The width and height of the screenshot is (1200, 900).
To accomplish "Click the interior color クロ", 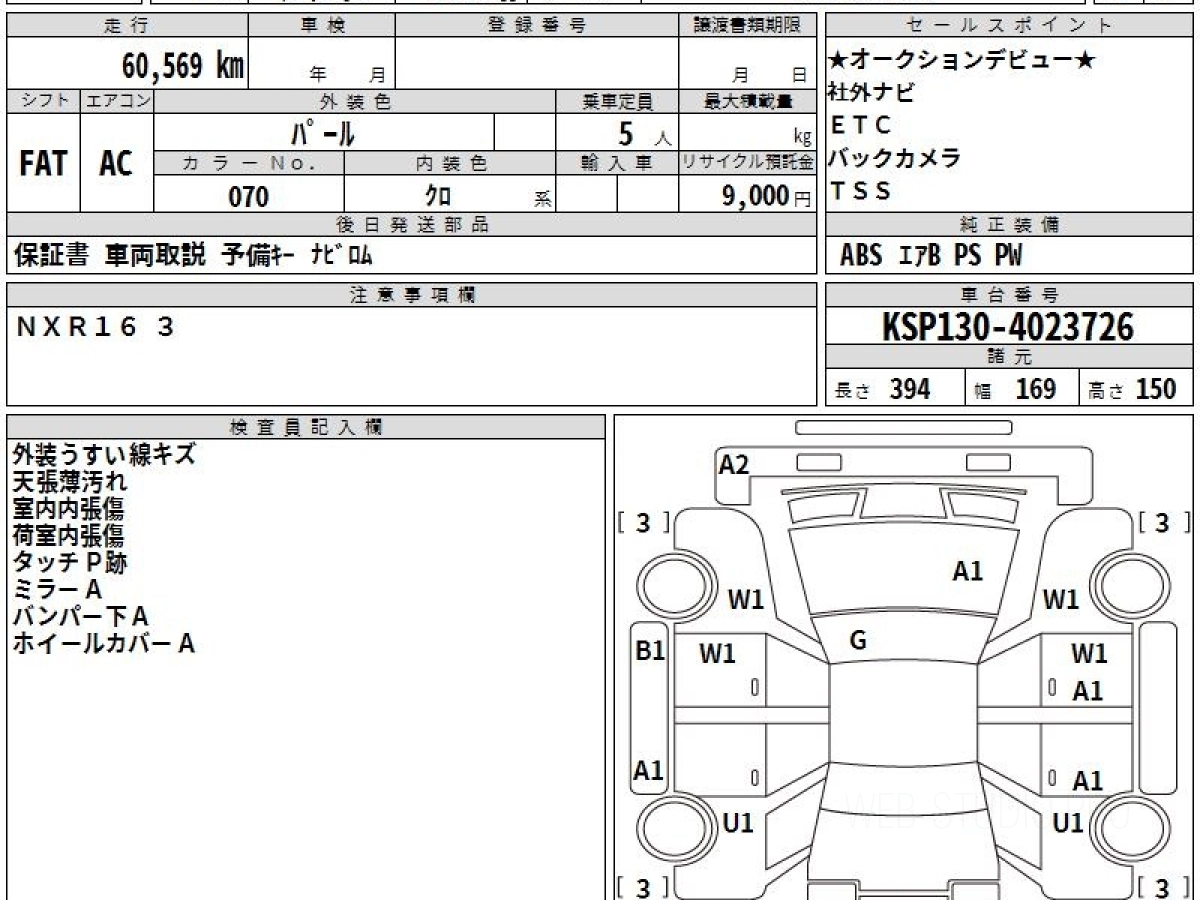I will click(438, 196).
